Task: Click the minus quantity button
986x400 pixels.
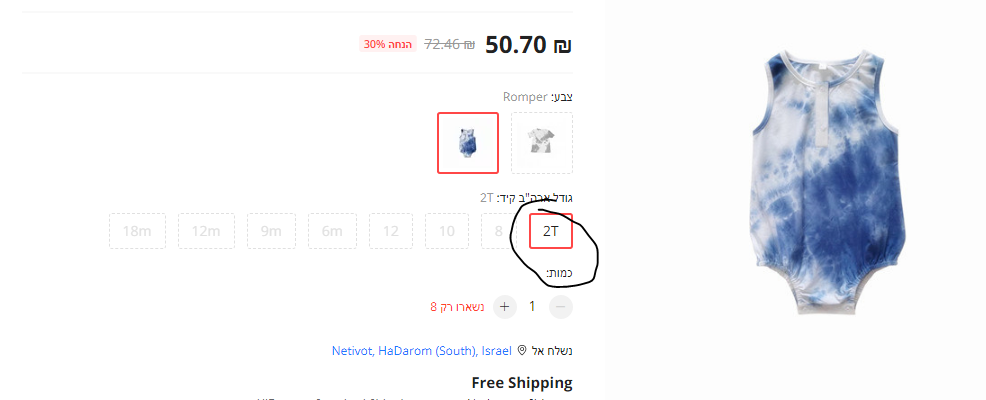Action: pyautogui.click(x=561, y=307)
